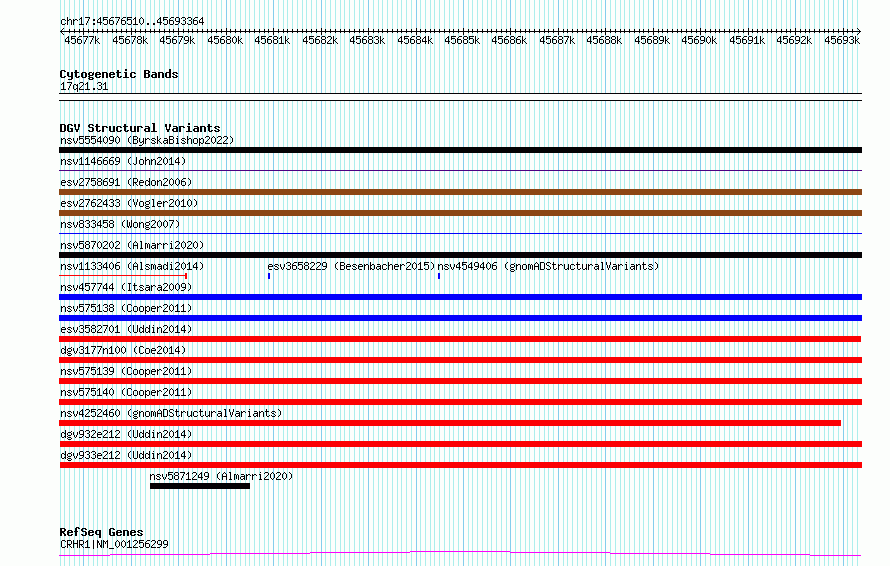Click the short black nsv5871249 (Almarri2020) bar
The width and height of the screenshot is (890, 566).
[x=199, y=486]
